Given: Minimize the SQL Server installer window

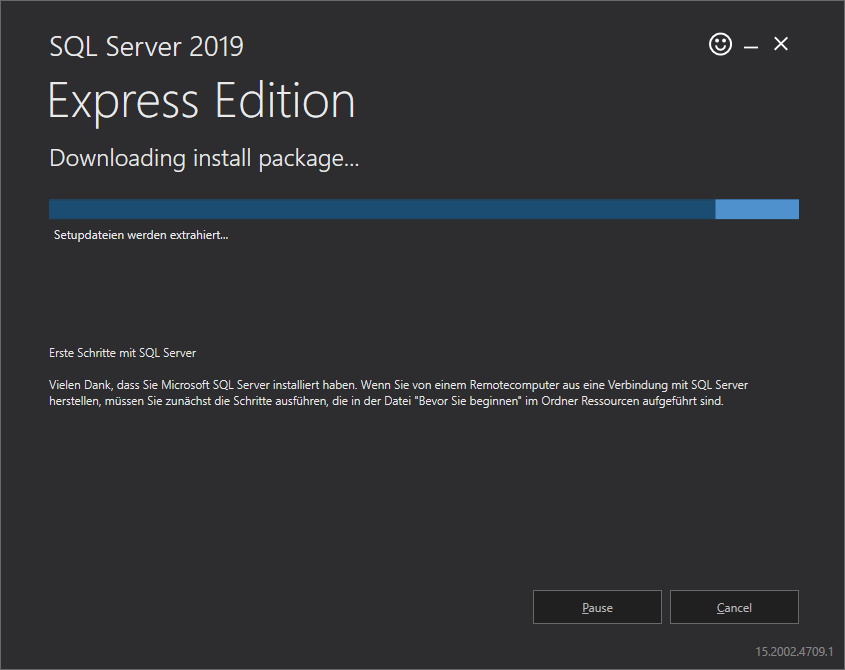Looking at the screenshot, I should [751, 47].
